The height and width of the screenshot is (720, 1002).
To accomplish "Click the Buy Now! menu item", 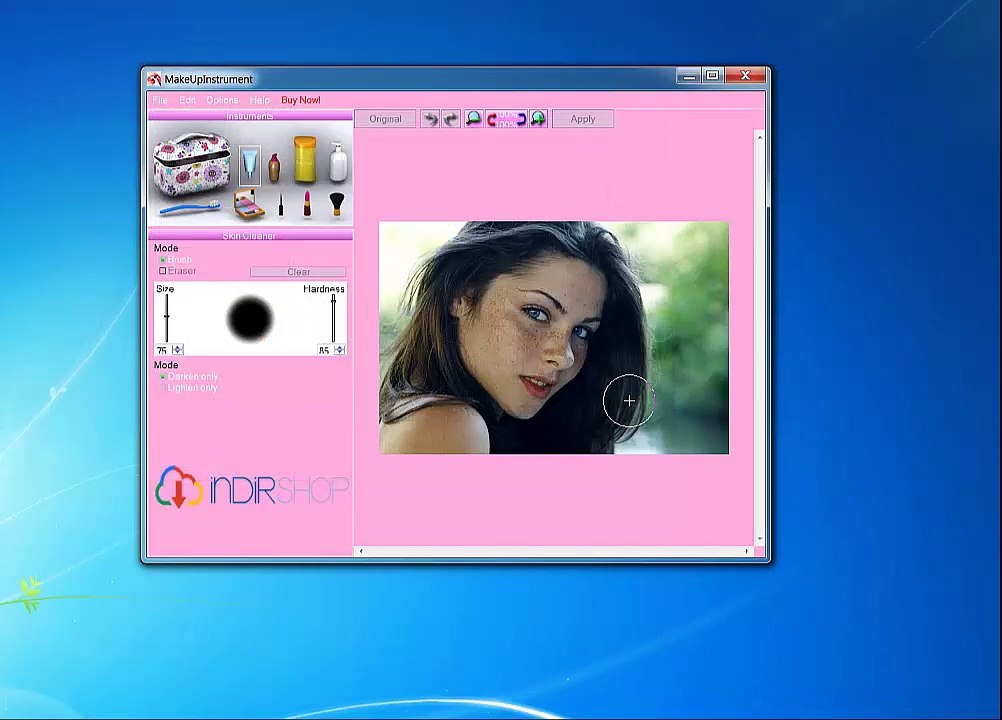I will click(x=301, y=100).
